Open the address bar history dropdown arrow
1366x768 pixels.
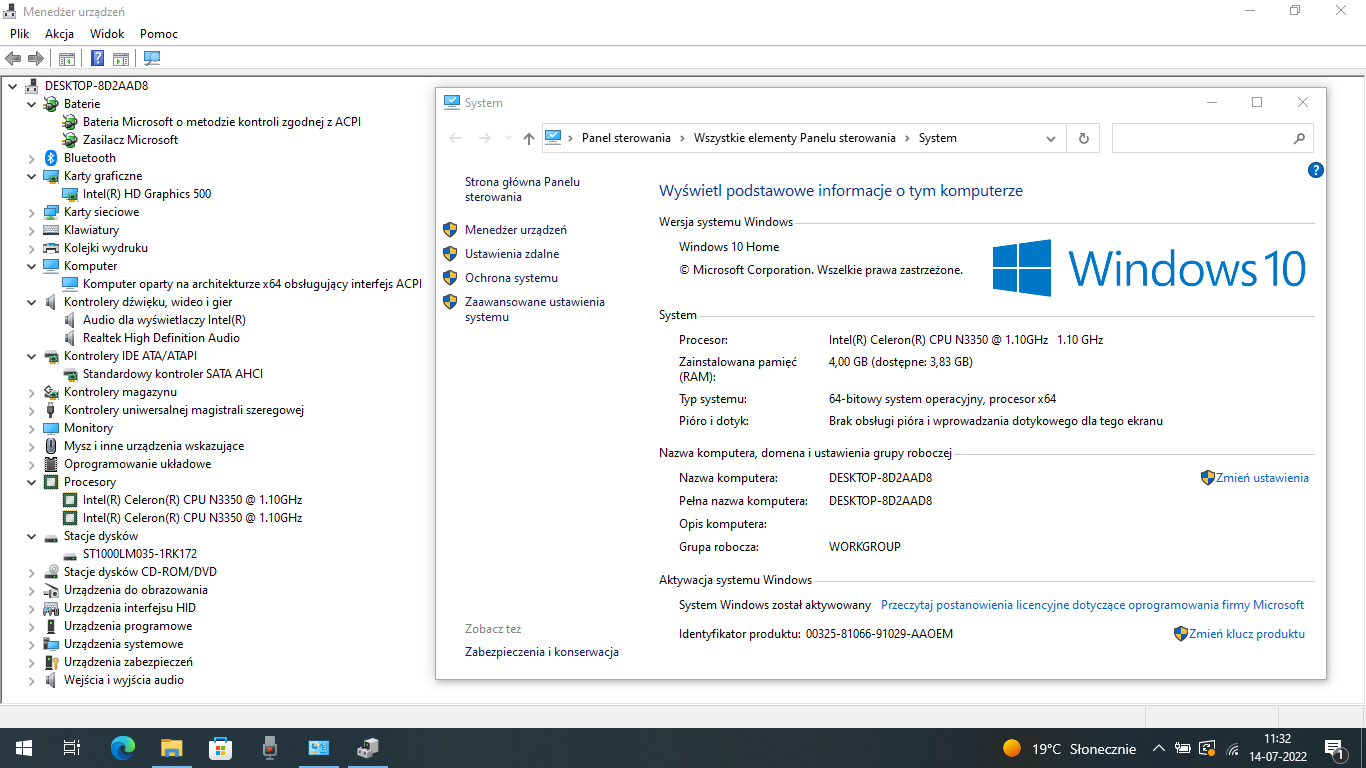pyautogui.click(x=1051, y=139)
